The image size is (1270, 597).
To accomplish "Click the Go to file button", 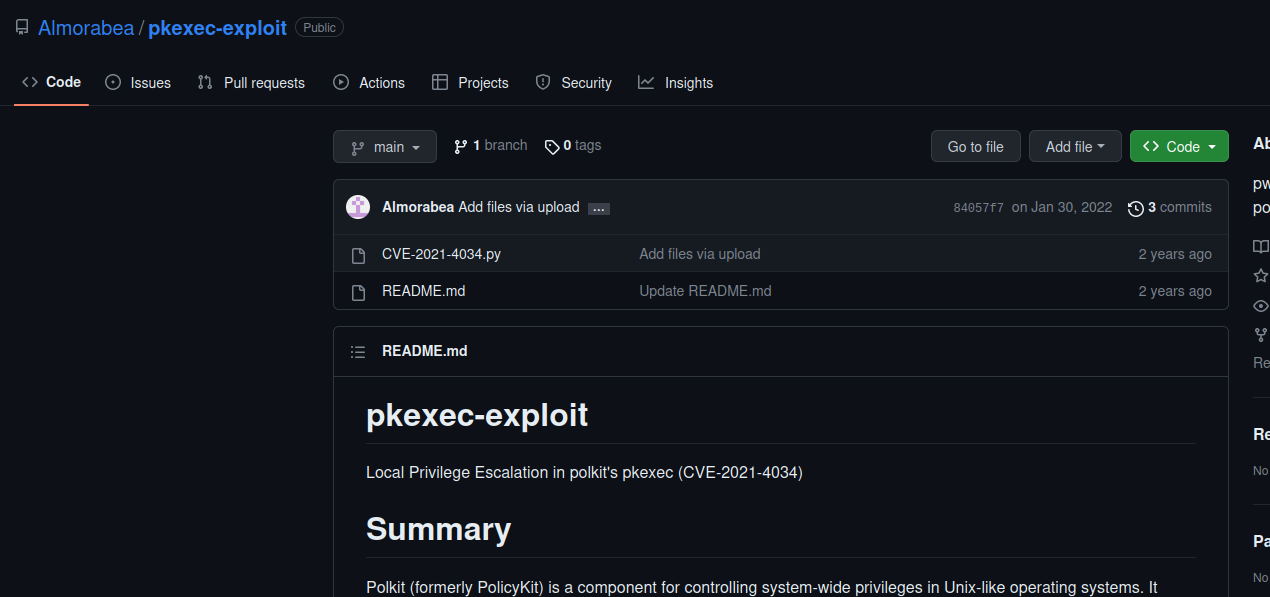I will 975,147.
